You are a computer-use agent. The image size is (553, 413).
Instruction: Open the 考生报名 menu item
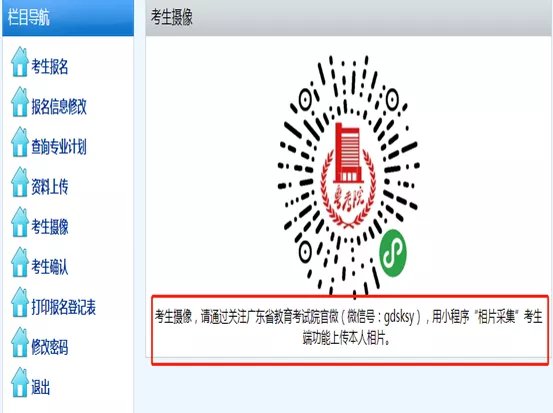(50, 66)
